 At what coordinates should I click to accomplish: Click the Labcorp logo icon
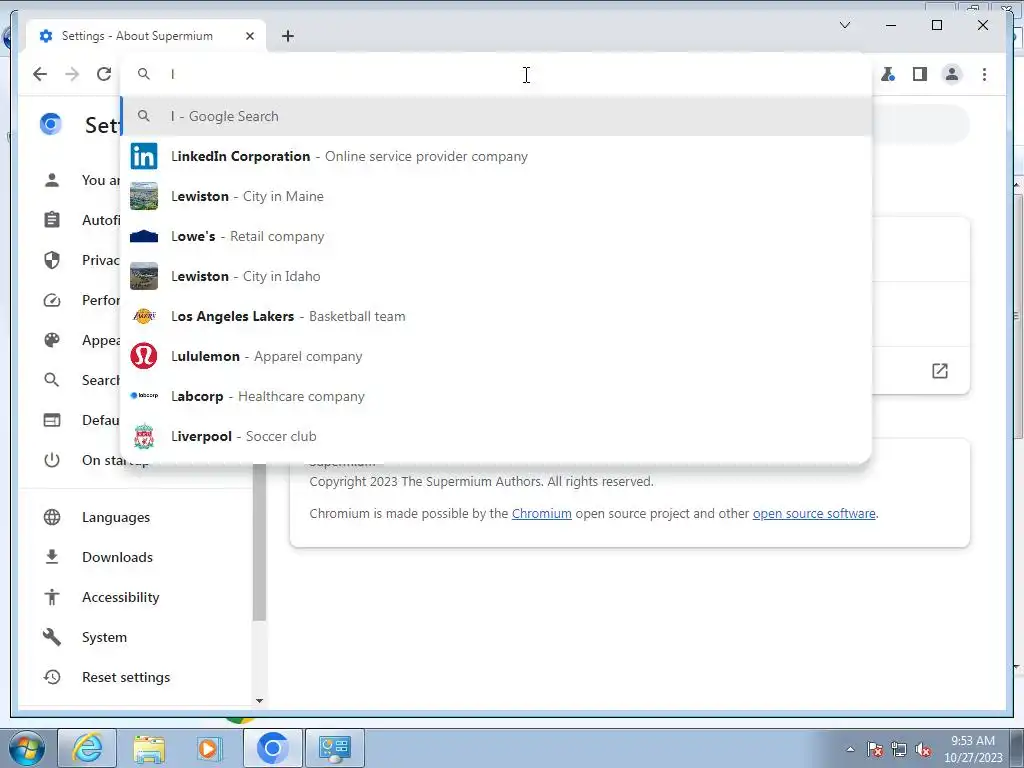144,396
